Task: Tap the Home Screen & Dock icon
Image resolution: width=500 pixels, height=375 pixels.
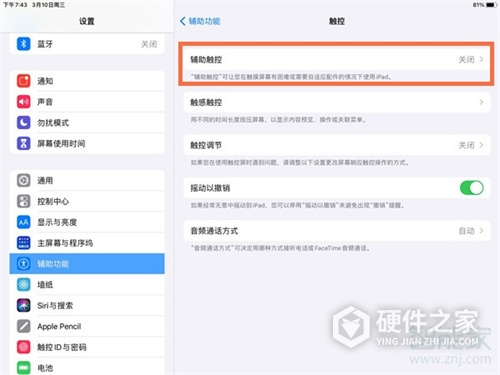Action: [x=23, y=243]
